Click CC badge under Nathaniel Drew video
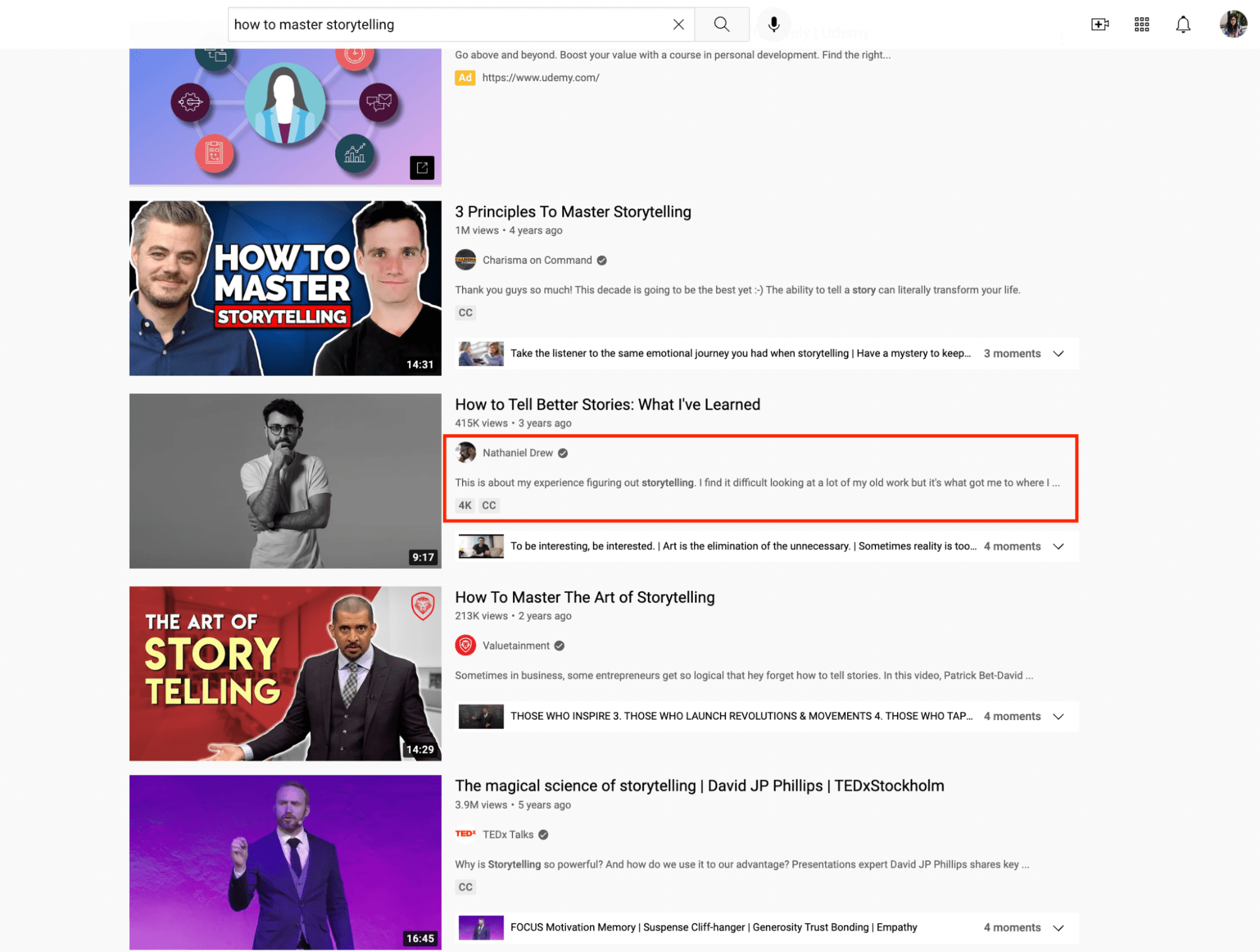This screenshot has height=952, width=1260. pyautogui.click(x=489, y=505)
